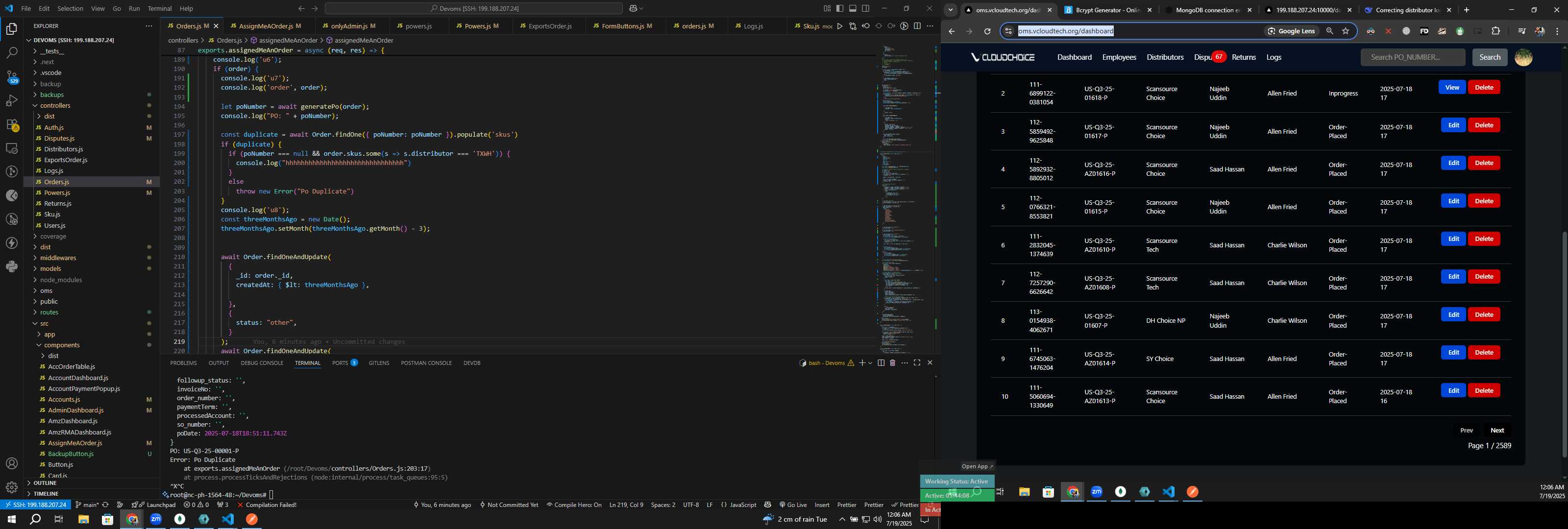Open Chrome Extensions puzzle icon
Screen dimensions: 1568x529
click(1495, 31)
